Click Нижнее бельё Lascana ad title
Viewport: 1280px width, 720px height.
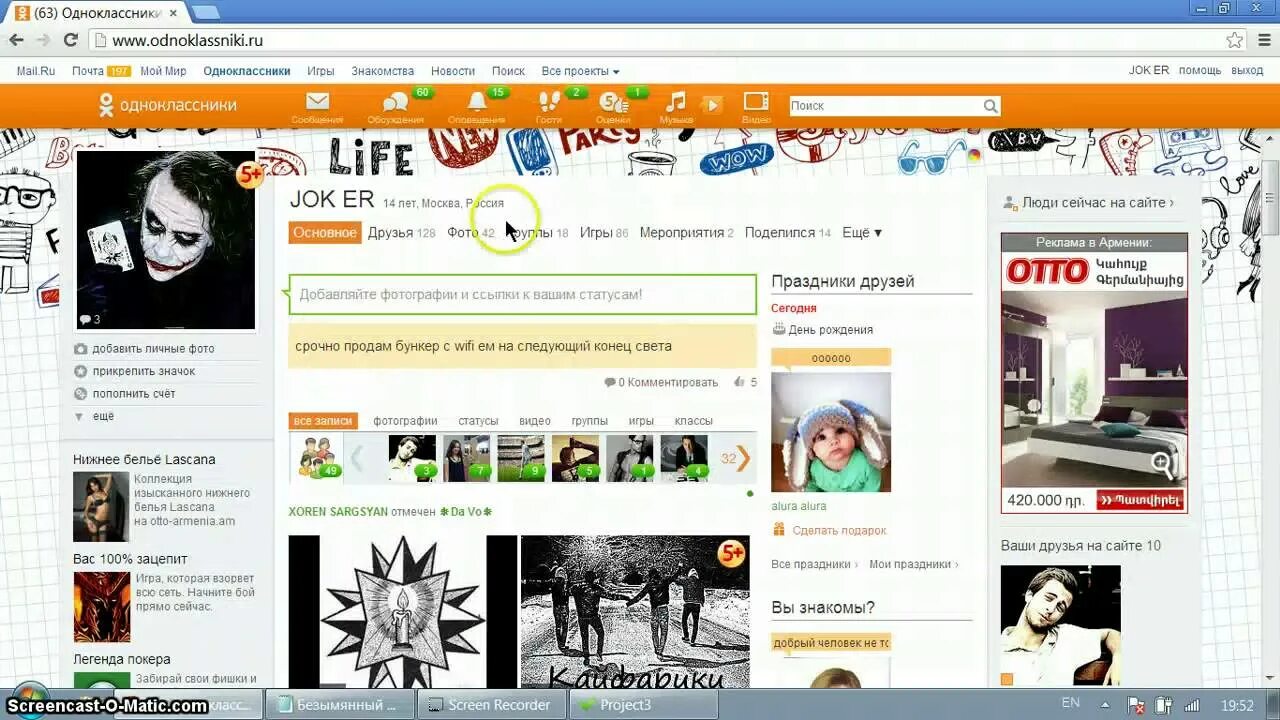(x=144, y=460)
